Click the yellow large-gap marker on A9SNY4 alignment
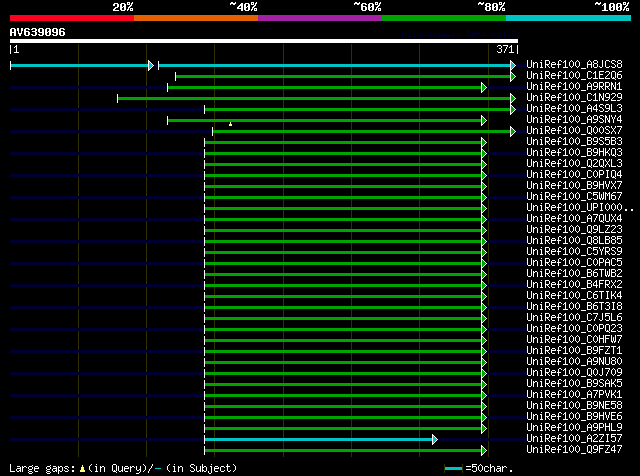Viewport: 640px width, 476px height. [231, 124]
